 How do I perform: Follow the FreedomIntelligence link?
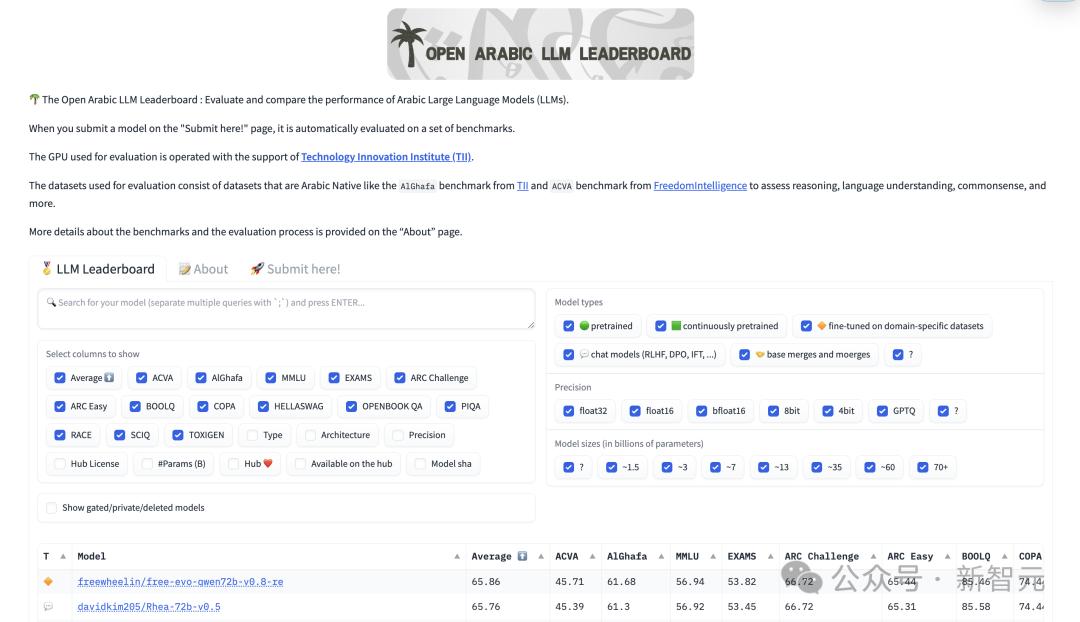point(700,186)
